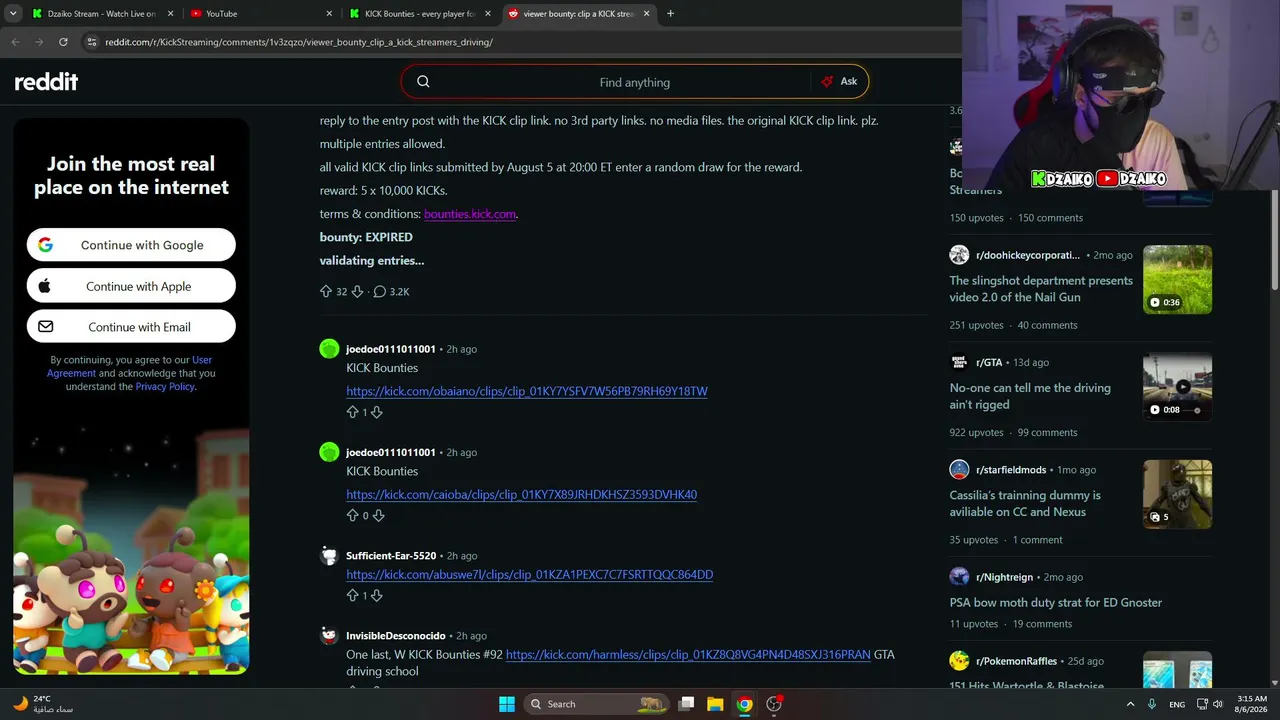Open the 3.2K comments button
1280x720 pixels.
[391, 292]
